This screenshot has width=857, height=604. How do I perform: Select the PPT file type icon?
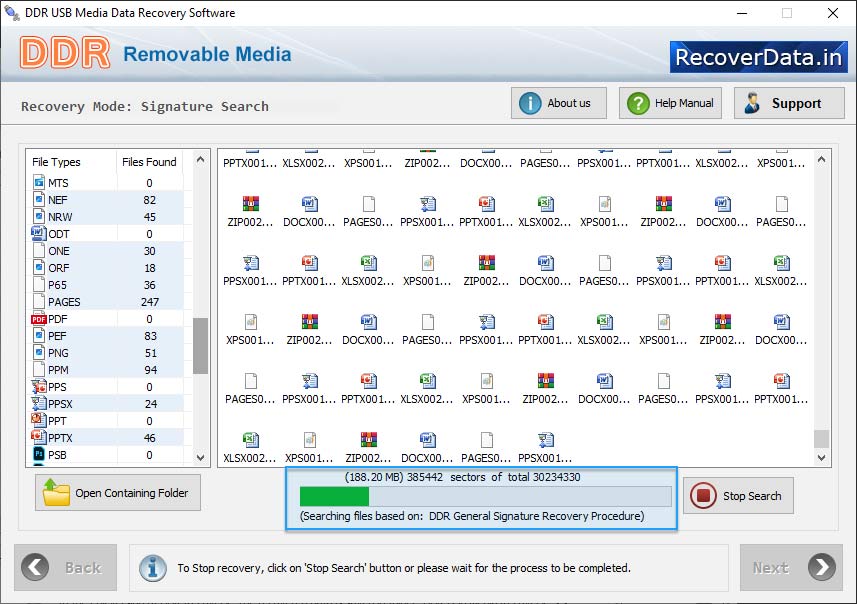coord(38,420)
